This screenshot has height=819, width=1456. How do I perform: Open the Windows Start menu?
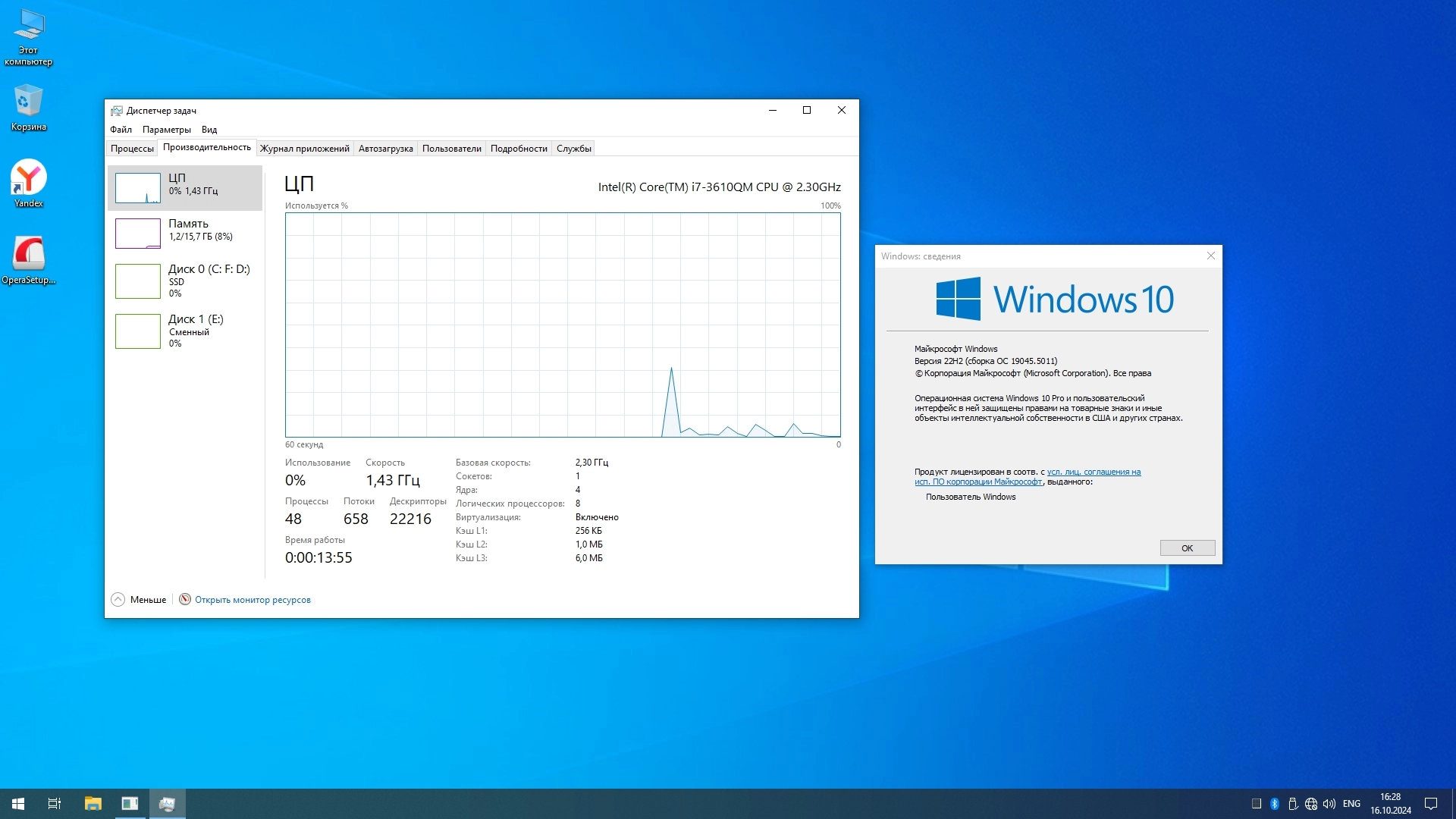(x=18, y=803)
